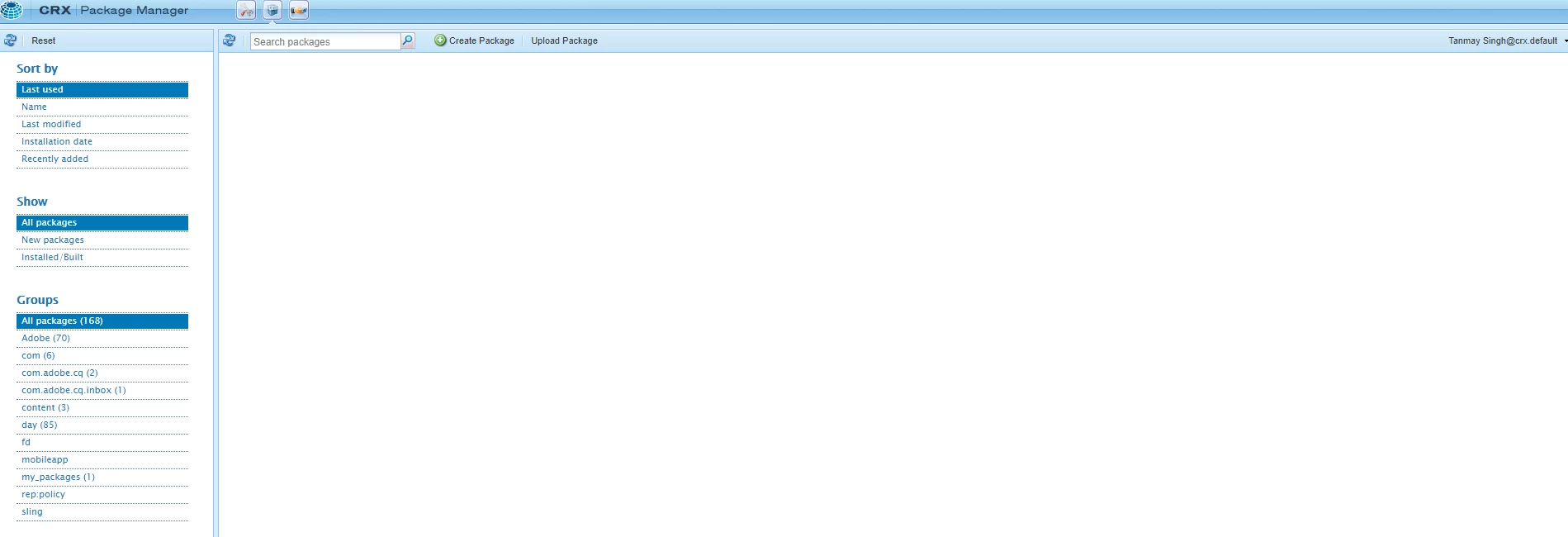This screenshot has width=1568, height=537.
Task: Click the CRX globe logo
Action: 12,10
